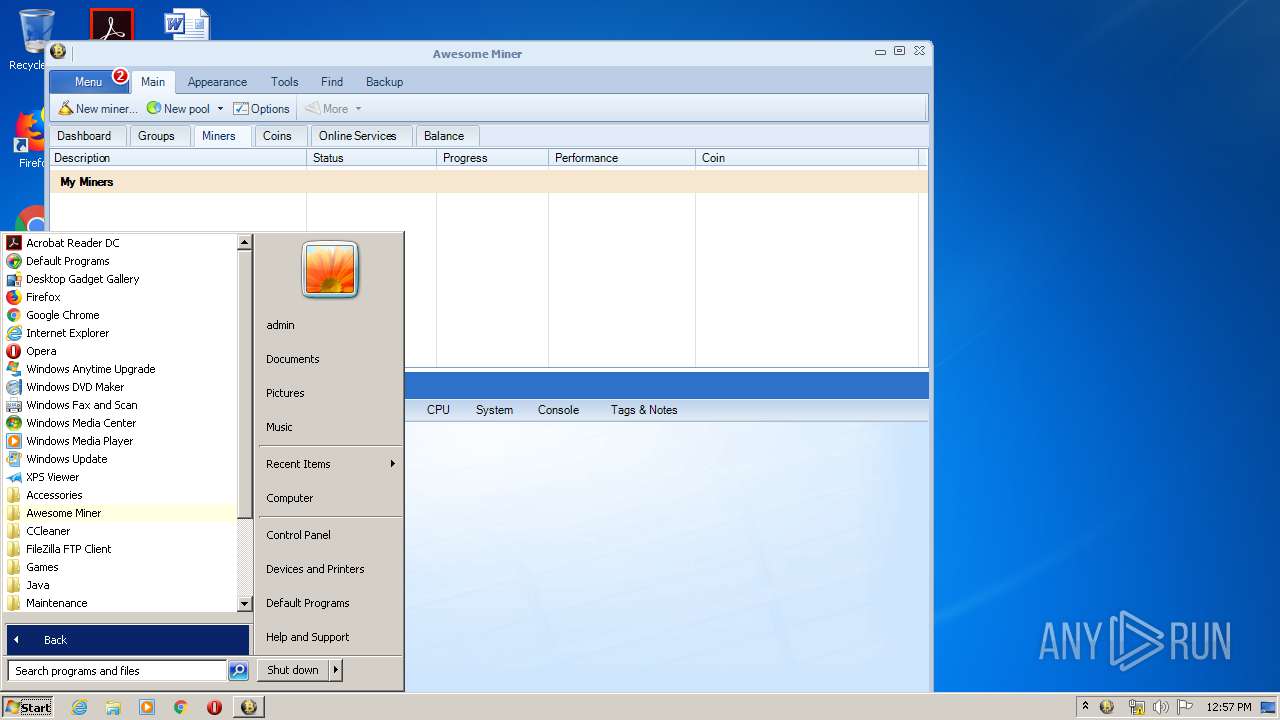Expand the Java folder
This screenshot has height=720, width=1280.
point(120,585)
